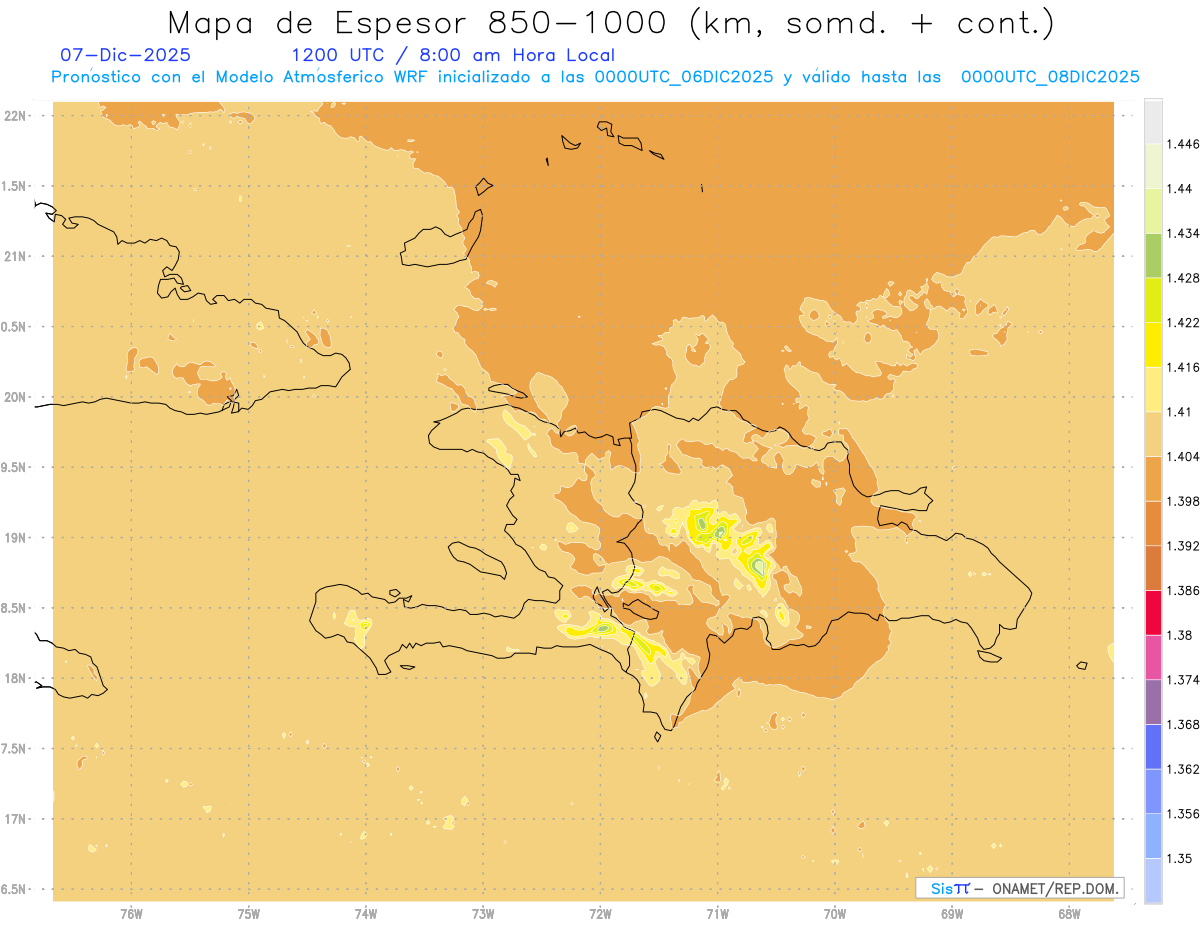The height and width of the screenshot is (927, 1200).
Task: Click the '69W' longitude axis label
Action: click(x=952, y=914)
